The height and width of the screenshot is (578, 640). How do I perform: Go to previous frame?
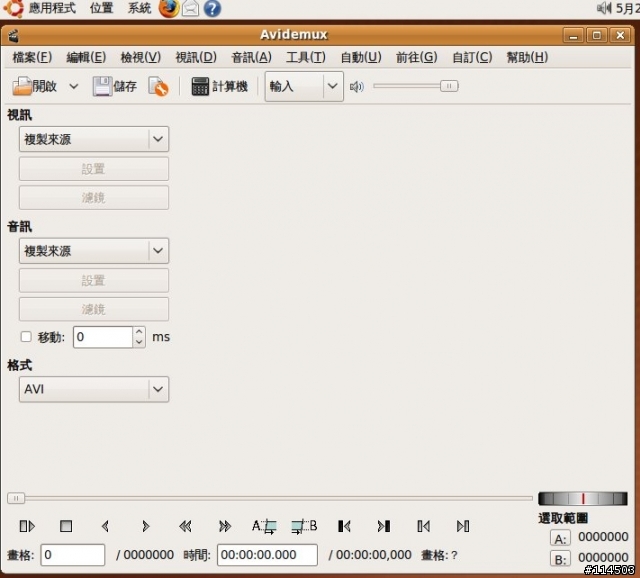[x=105, y=526]
